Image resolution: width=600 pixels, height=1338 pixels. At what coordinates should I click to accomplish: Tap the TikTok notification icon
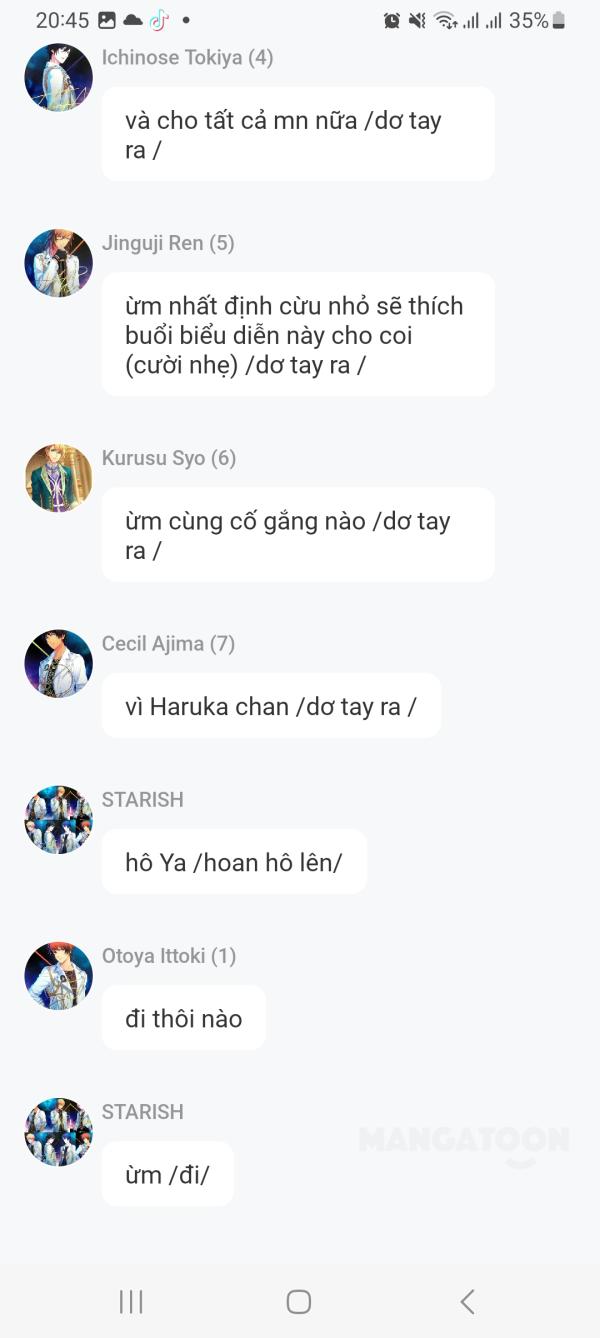159,20
